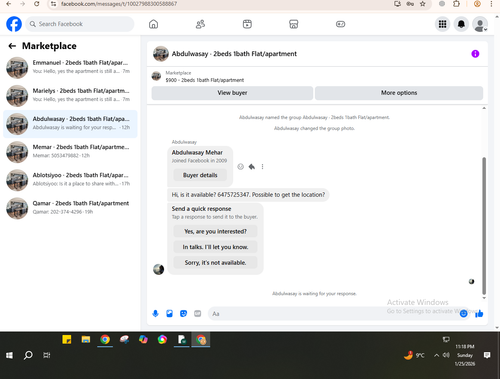
Task: Go back from Marketplace chats
Action: 12,46
